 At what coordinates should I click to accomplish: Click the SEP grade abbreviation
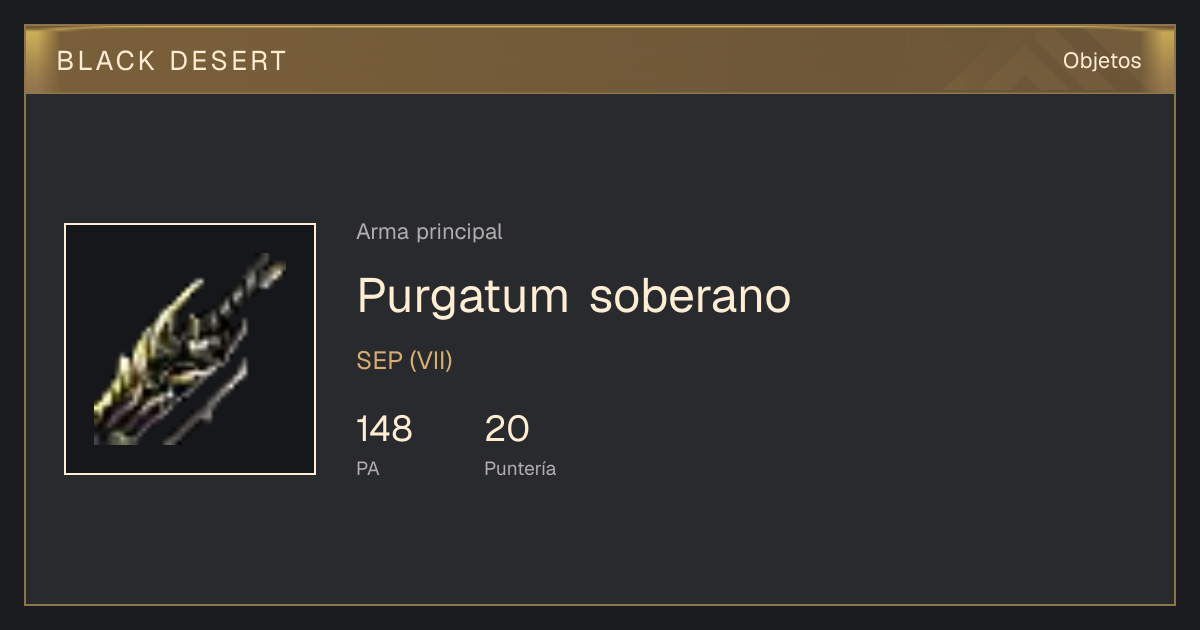380,361
